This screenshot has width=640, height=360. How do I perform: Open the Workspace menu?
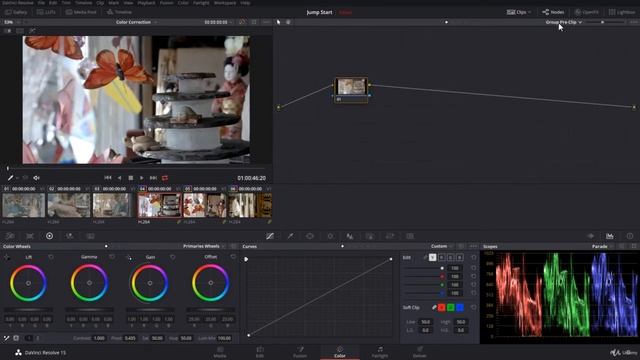click(225, 2)
